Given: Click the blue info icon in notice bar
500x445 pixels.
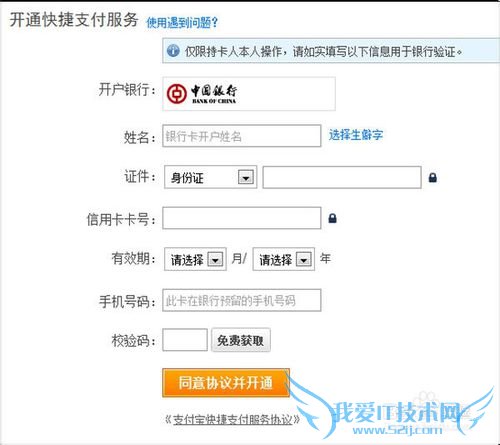Looking at the screenshot, I should click(x=173, y=51).
